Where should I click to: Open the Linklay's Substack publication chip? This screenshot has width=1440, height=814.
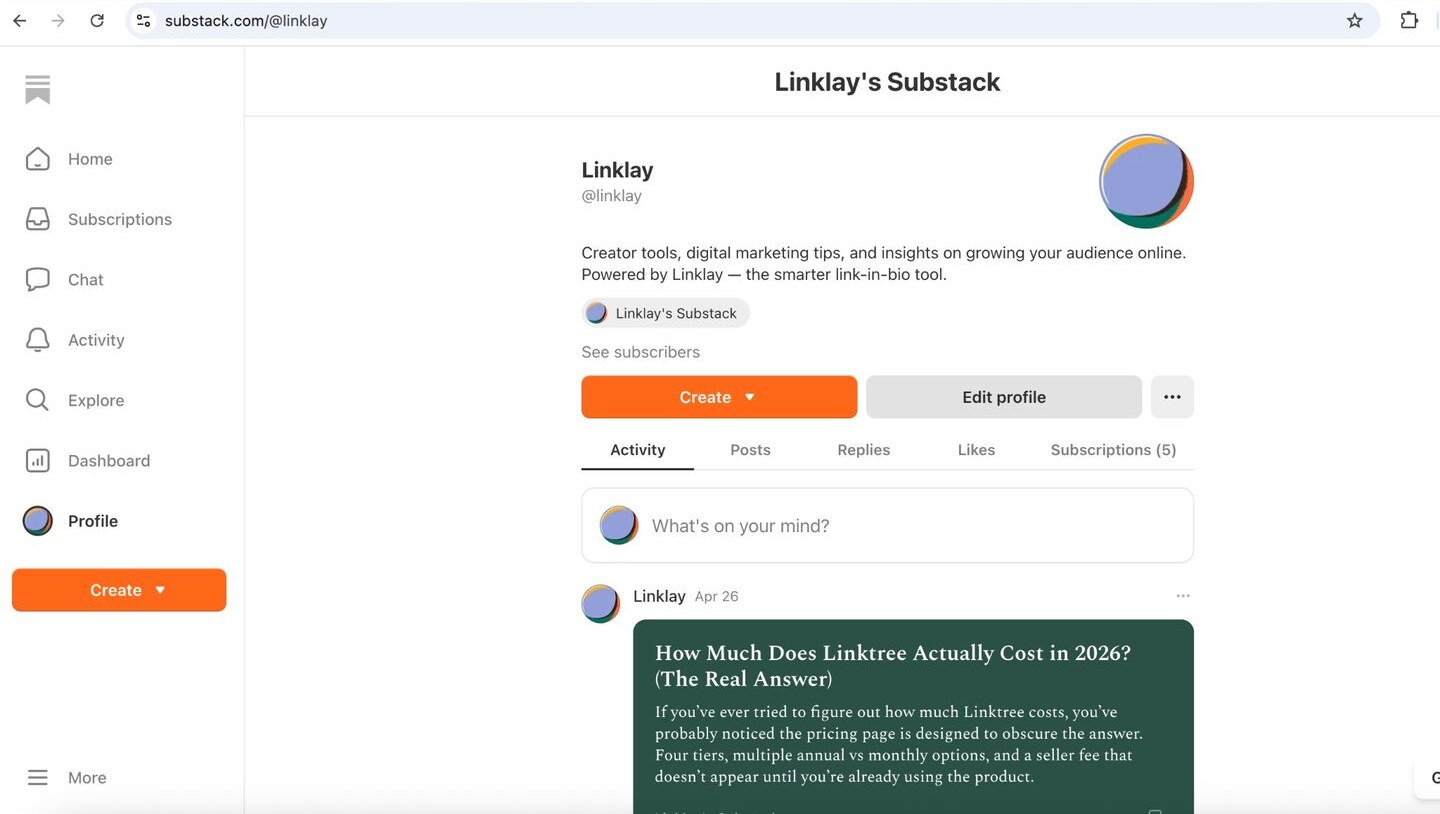pos(665,313)
